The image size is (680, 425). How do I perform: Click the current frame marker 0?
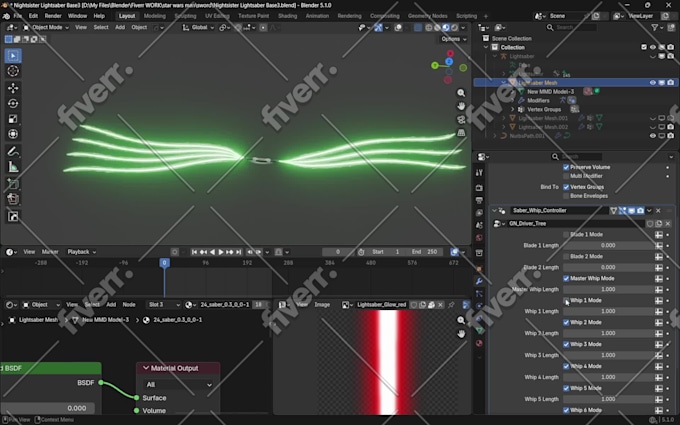coord(164,263)
